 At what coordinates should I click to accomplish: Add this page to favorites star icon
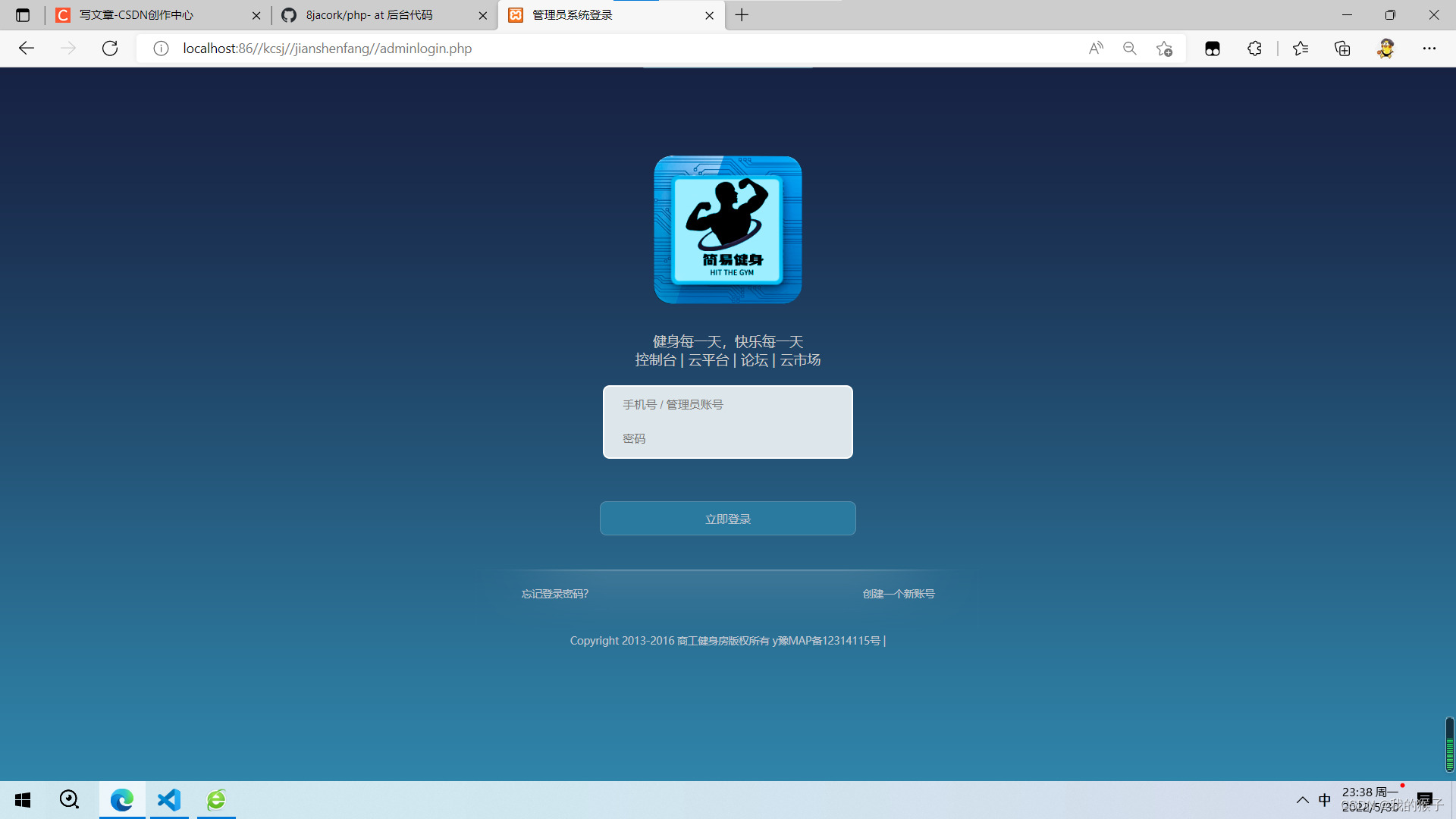(x=1165, y=49)
